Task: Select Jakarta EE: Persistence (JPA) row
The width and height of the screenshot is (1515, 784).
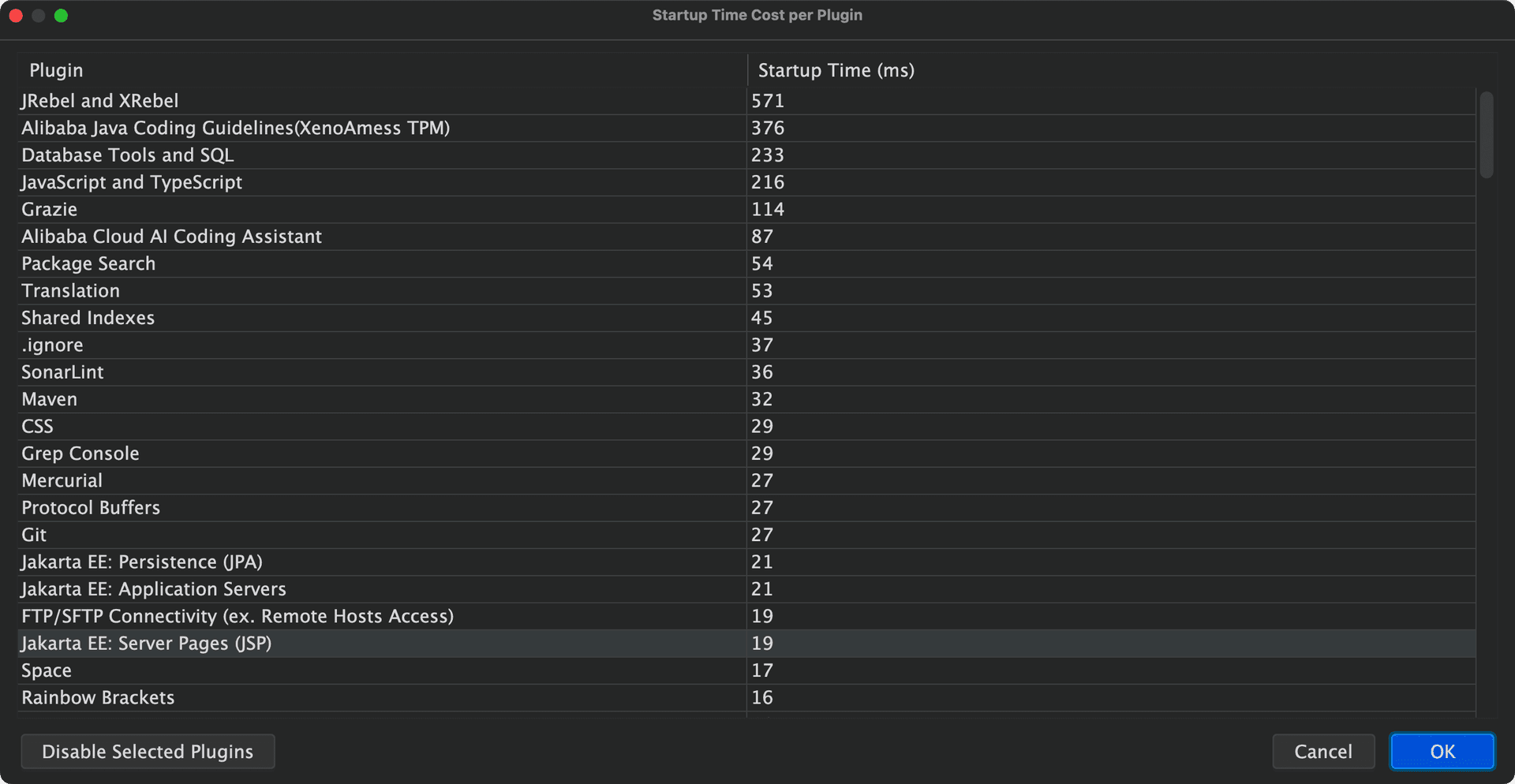Action: pyautogui.click(x=746, y=562)
